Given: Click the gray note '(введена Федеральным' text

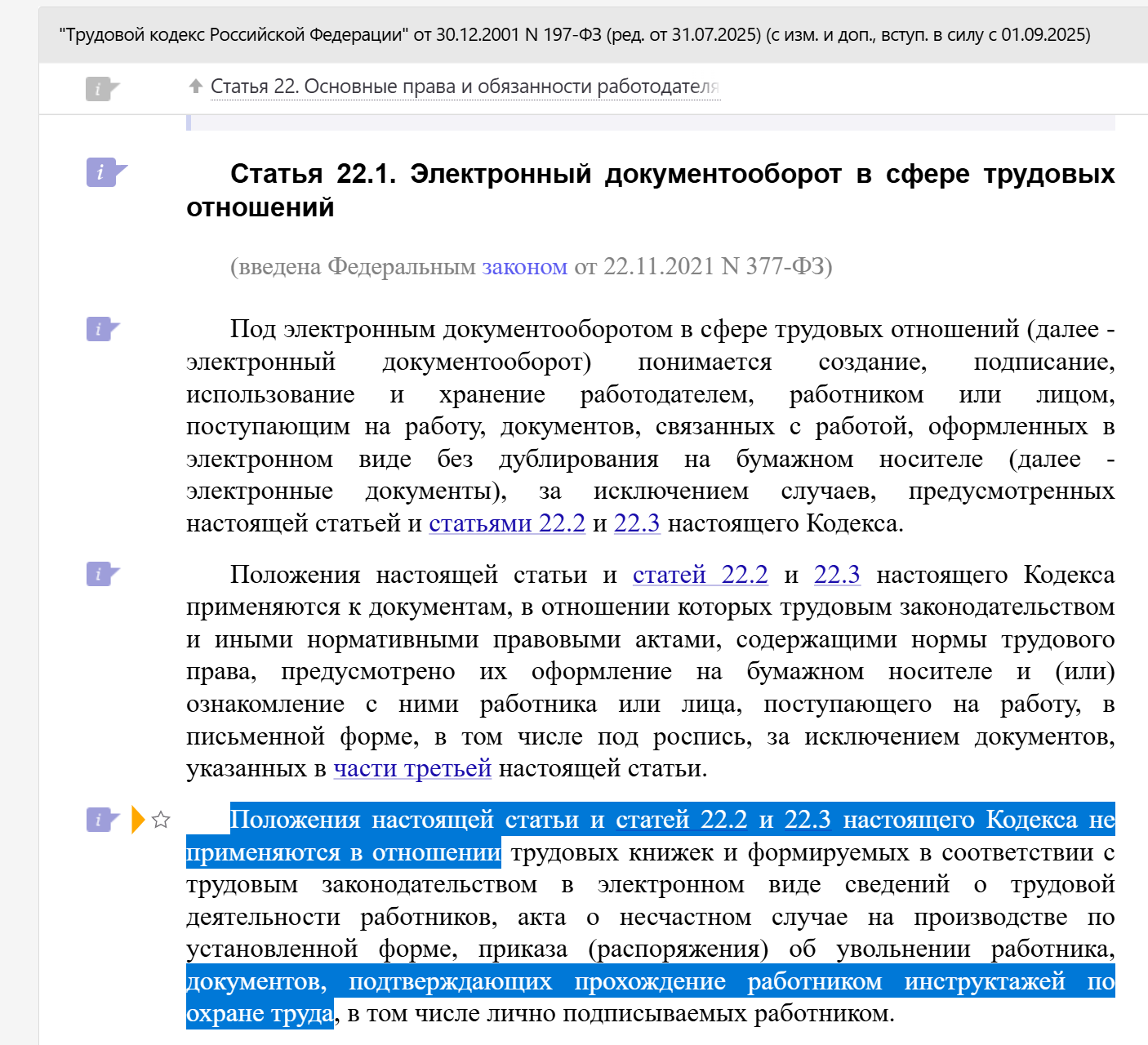Looking at the screenshot, I should point(353,267).
